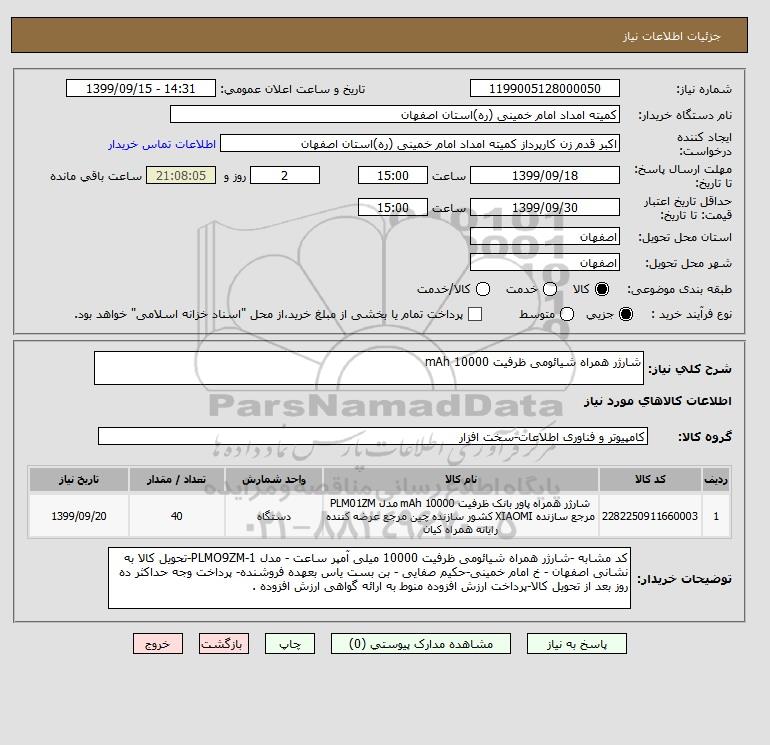Click the جزئیات اطلاعات نیاز page title

tap(671, 36)
